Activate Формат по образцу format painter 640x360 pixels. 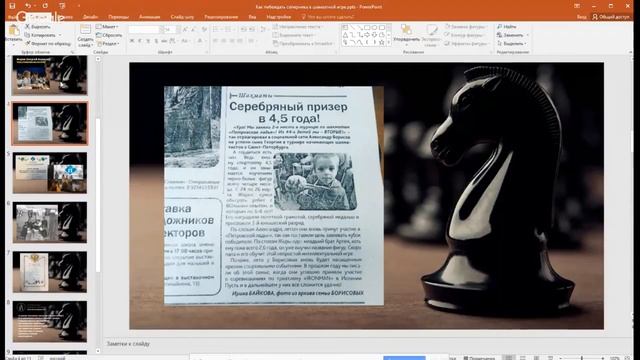[47, 43]
